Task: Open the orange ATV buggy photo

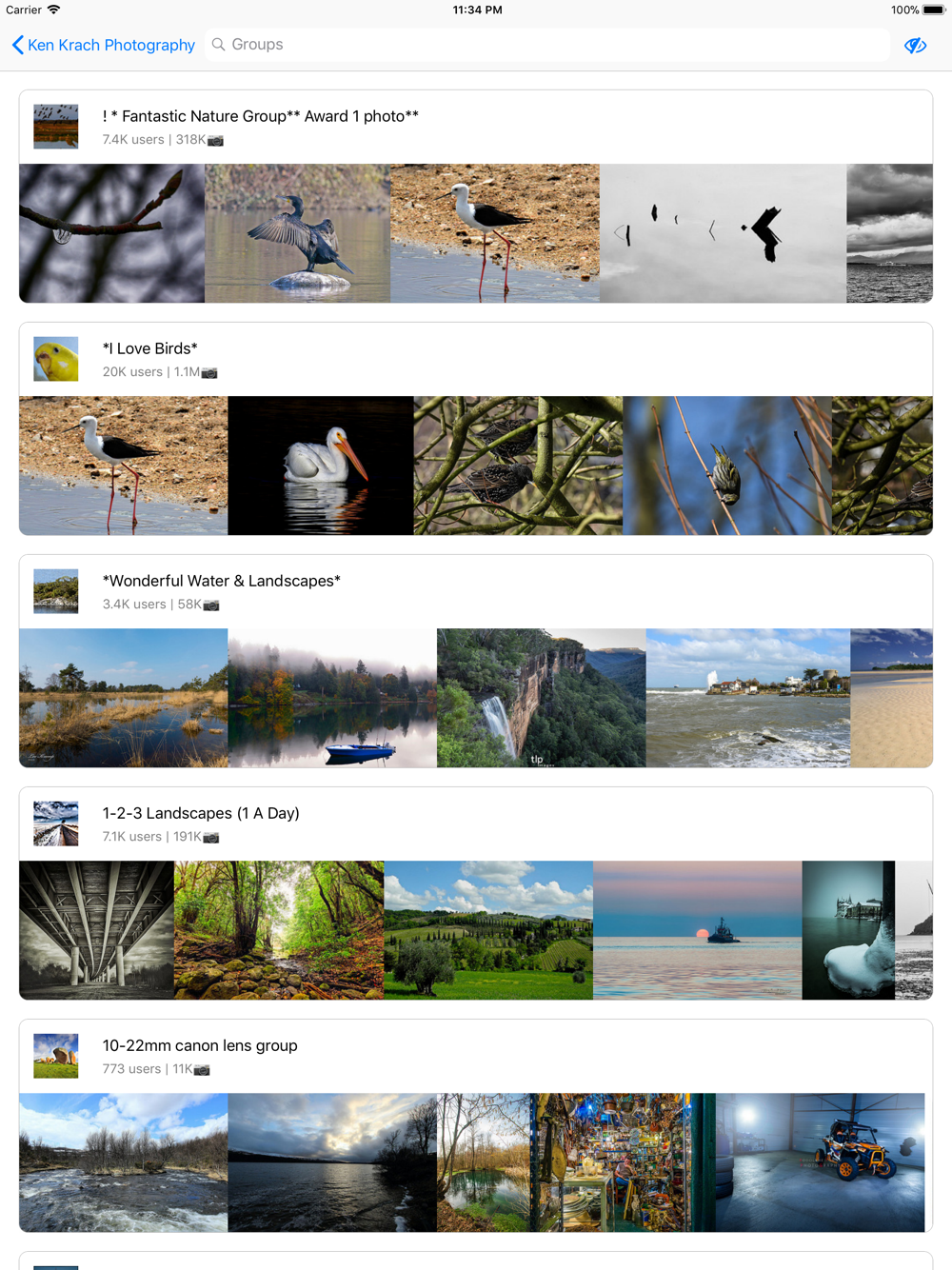Action: point(821,1162)
